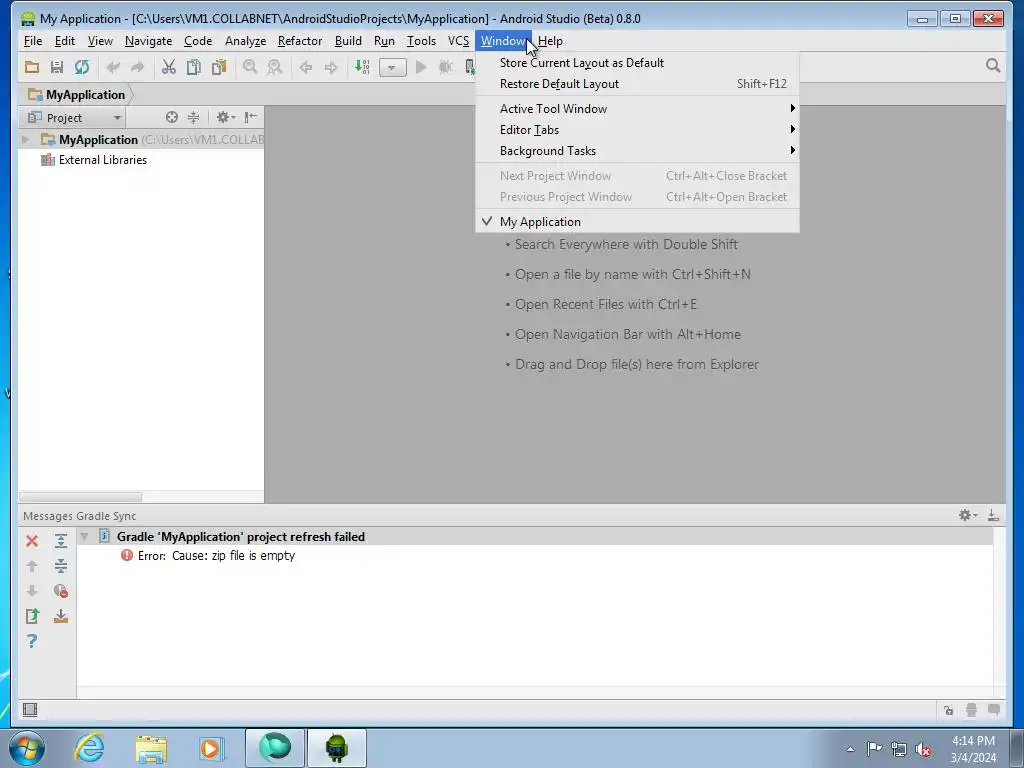Open the Refactor menu
The image size is (1024, 768).
coord(300,40)
